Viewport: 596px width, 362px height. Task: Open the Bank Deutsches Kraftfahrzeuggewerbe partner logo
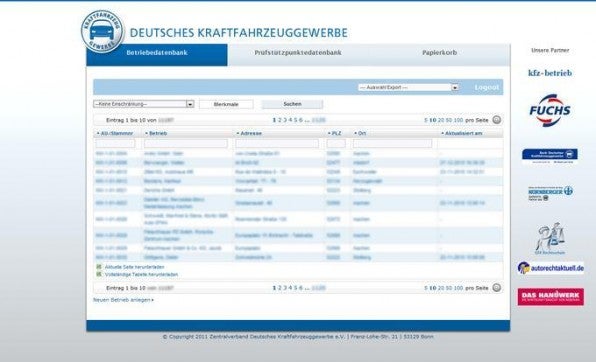[550, 156]
